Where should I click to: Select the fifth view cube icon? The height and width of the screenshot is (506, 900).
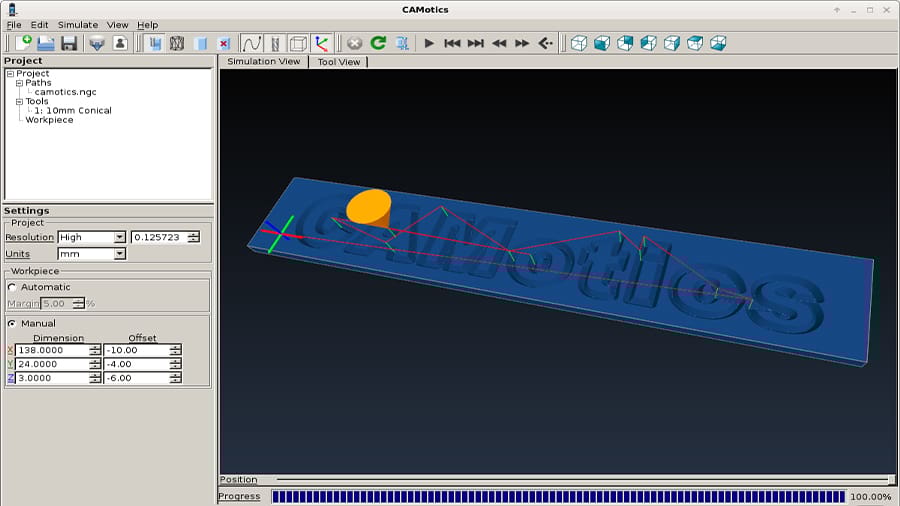coord(672,43)
